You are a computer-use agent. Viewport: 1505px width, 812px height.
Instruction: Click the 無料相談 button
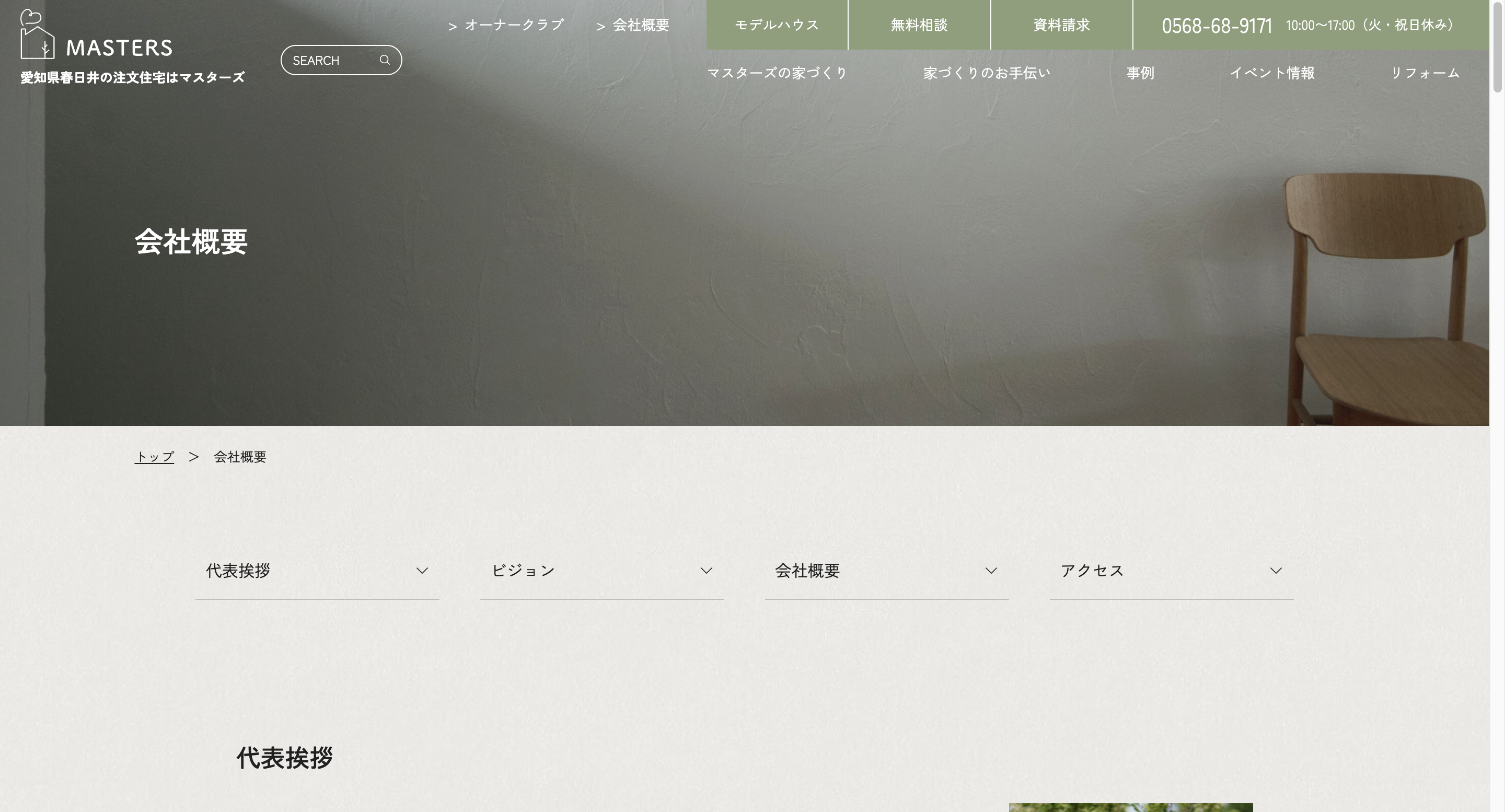point(919,25)
